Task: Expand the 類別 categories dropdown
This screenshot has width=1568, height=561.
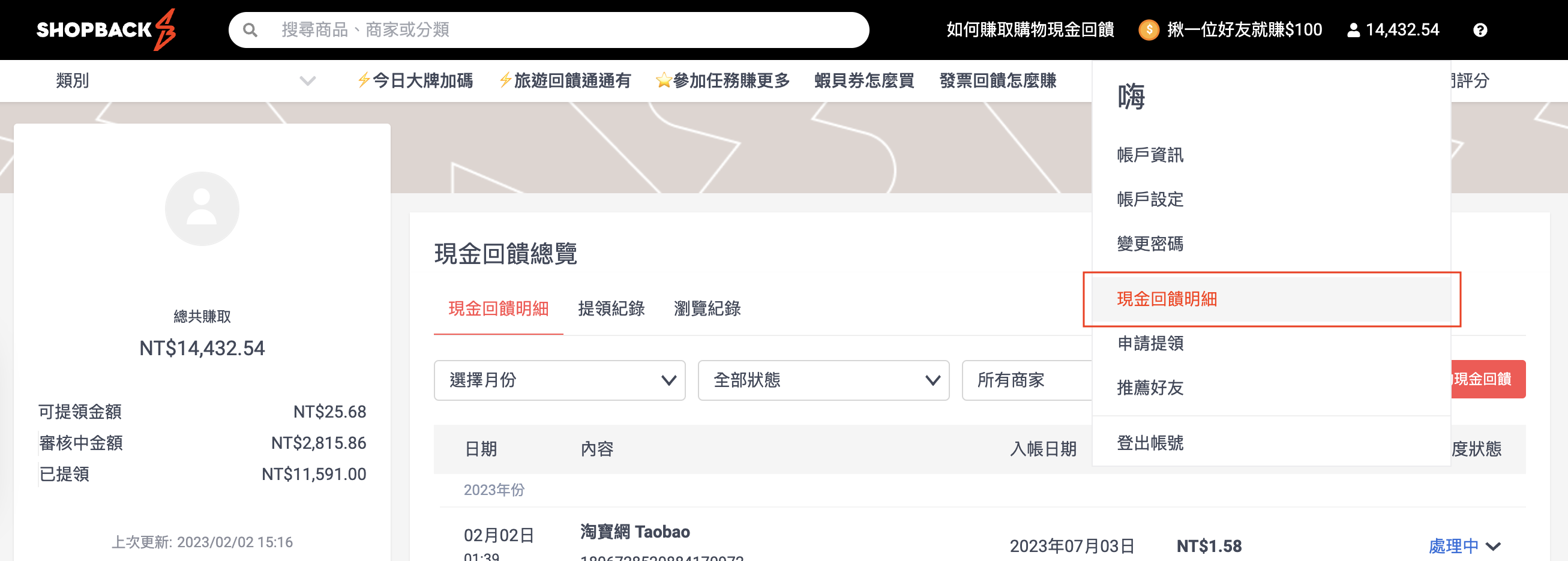Action: [x=185, y=80]
